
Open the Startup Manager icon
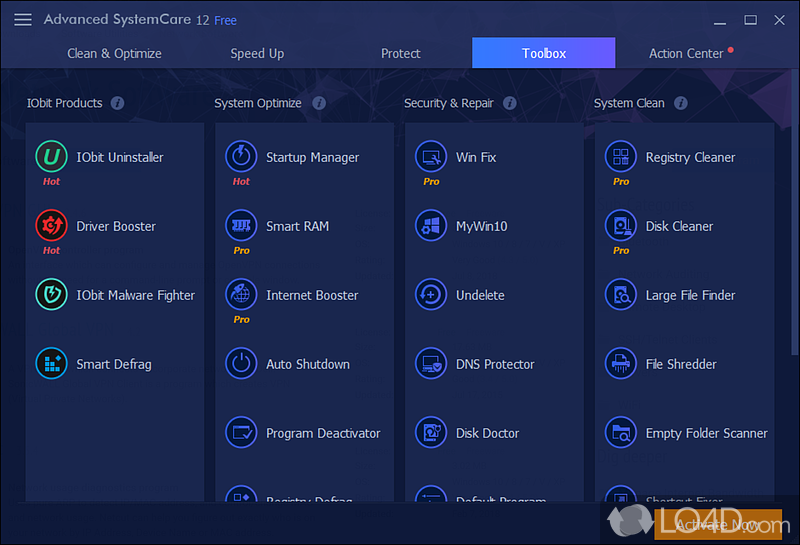click(241, 157)
